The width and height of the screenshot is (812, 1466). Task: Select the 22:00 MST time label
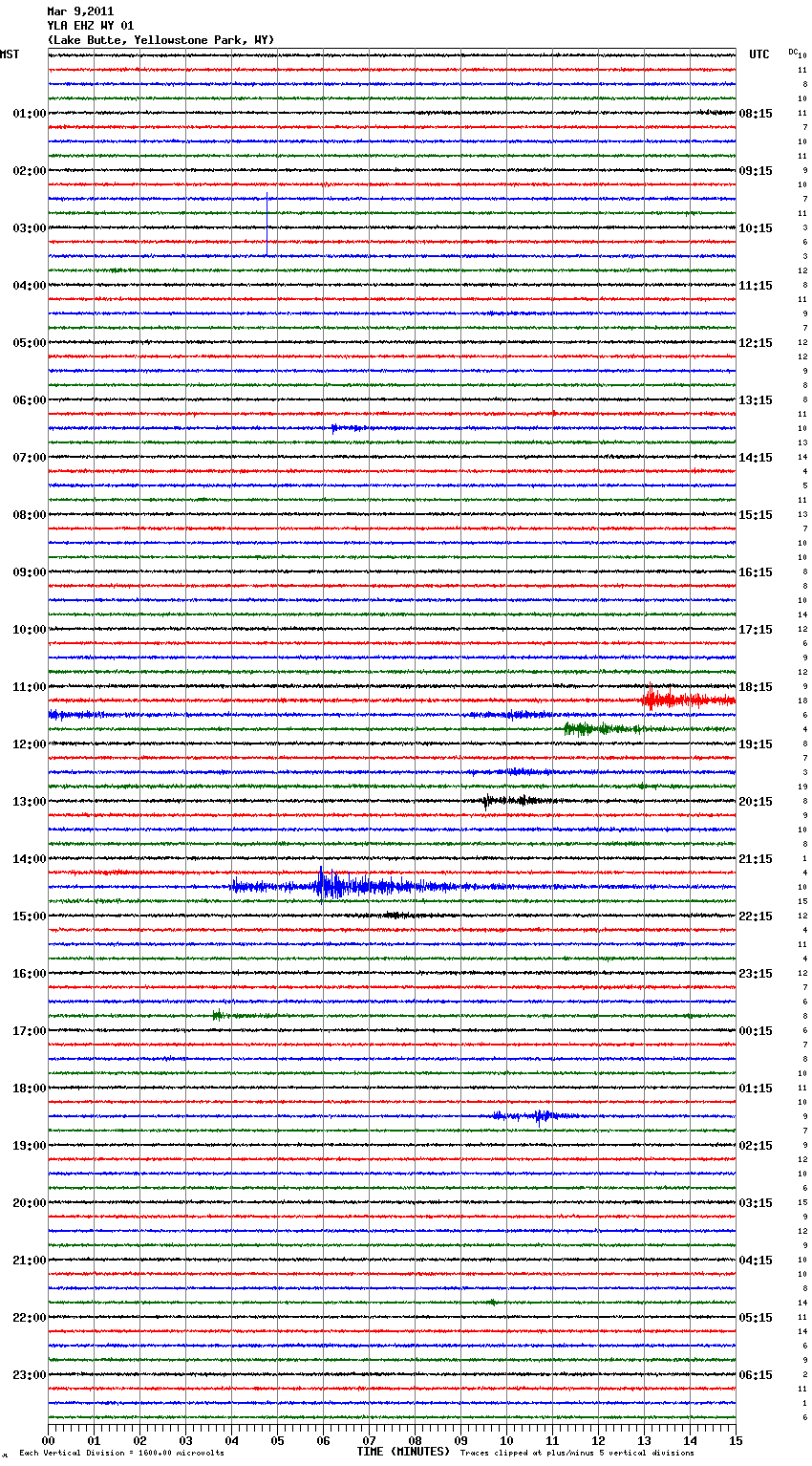point(30,1318)
